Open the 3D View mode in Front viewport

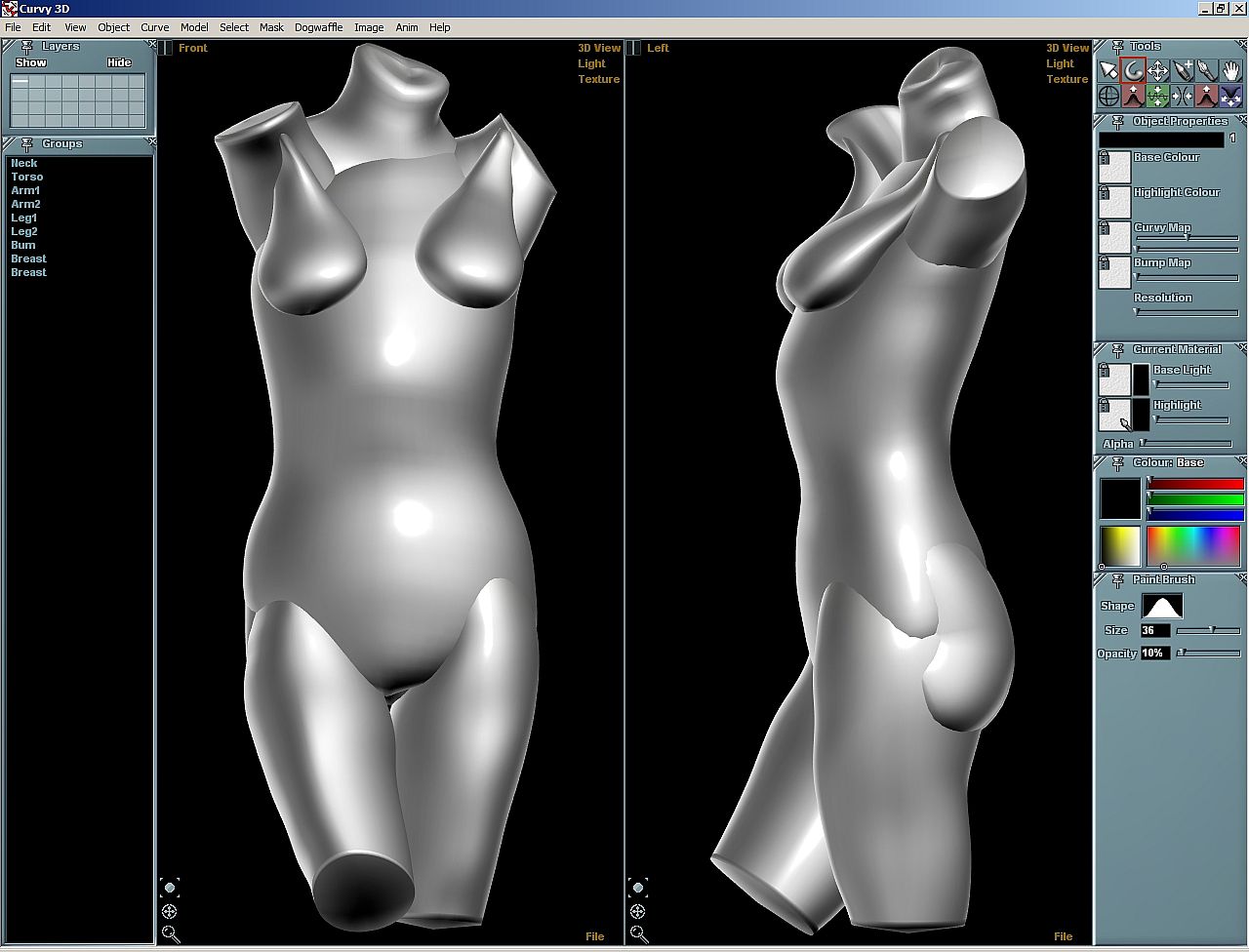tap(598, 48)
